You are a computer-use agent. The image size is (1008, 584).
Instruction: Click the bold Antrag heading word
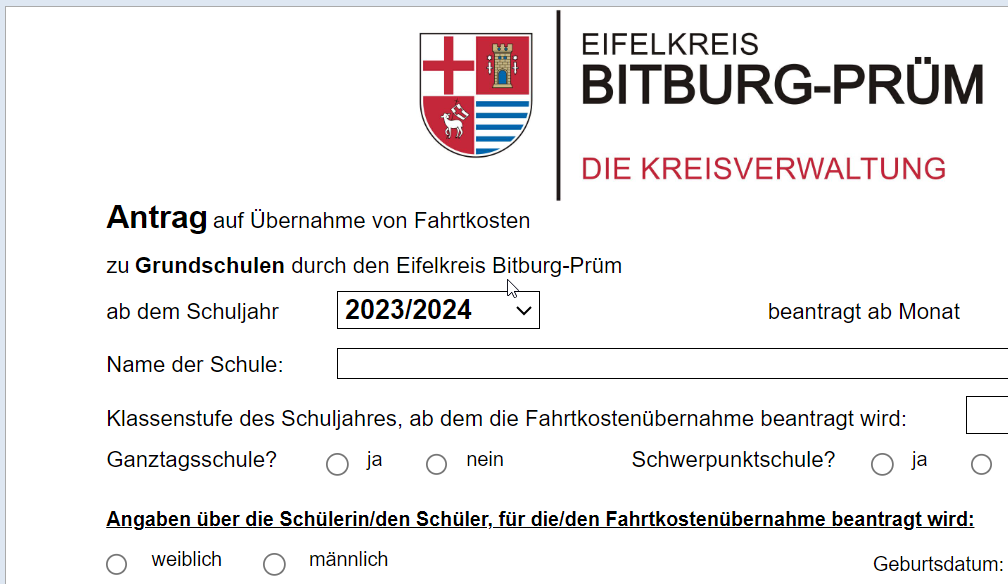(156, 217)
